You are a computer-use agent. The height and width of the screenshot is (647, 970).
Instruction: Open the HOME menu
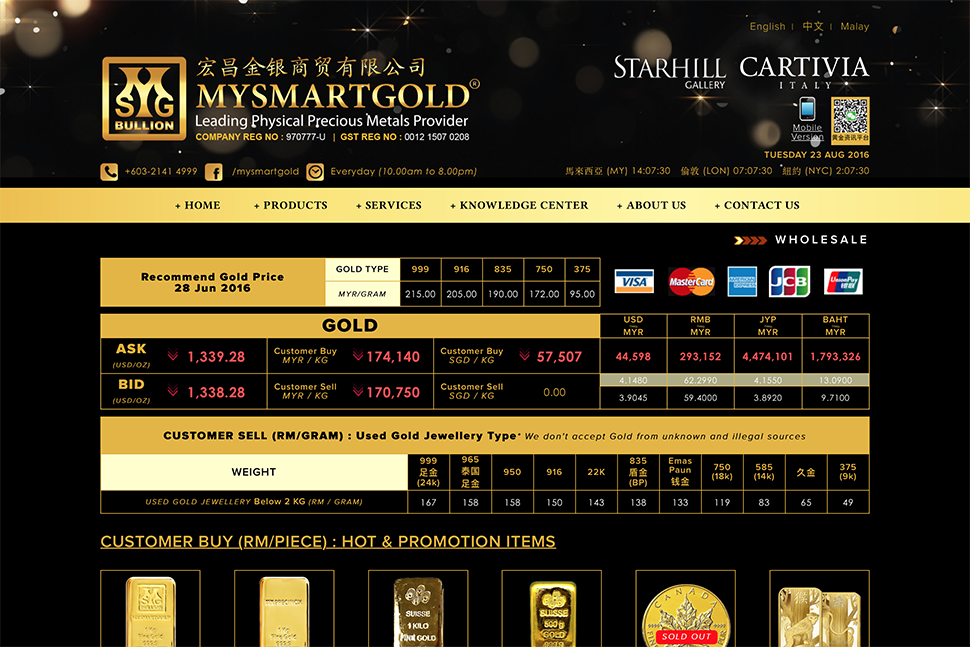click(198, 205)
